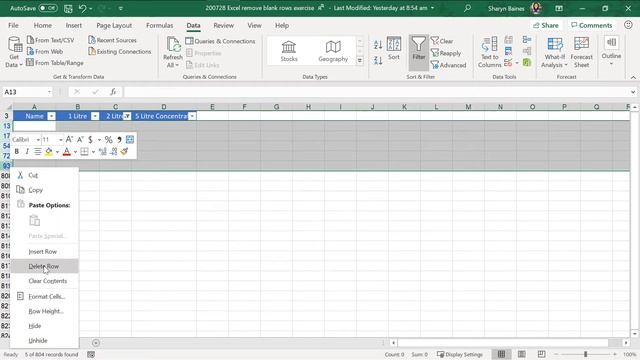Screen dimensions: 640x360
Task: Click the Save icon in title bar
Action: [68, 8]
